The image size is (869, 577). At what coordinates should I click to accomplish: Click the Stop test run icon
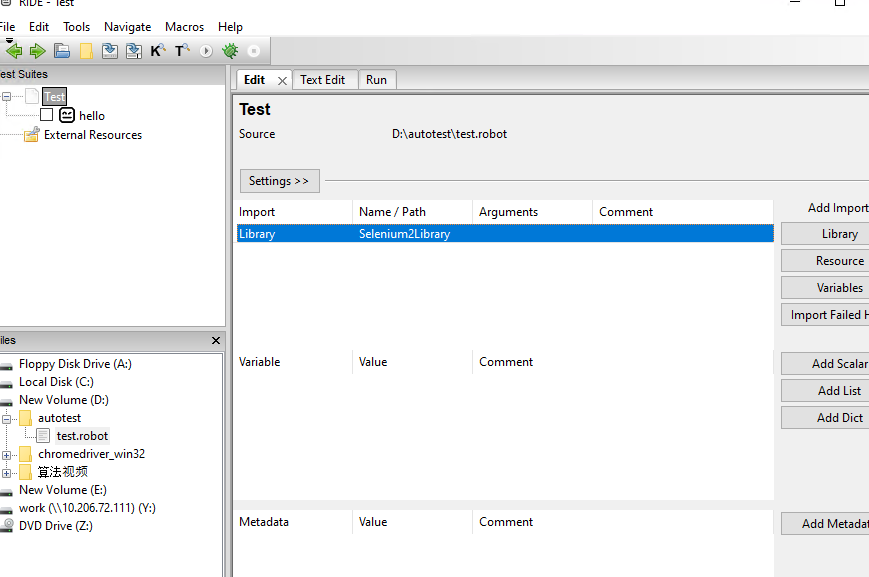254,51
